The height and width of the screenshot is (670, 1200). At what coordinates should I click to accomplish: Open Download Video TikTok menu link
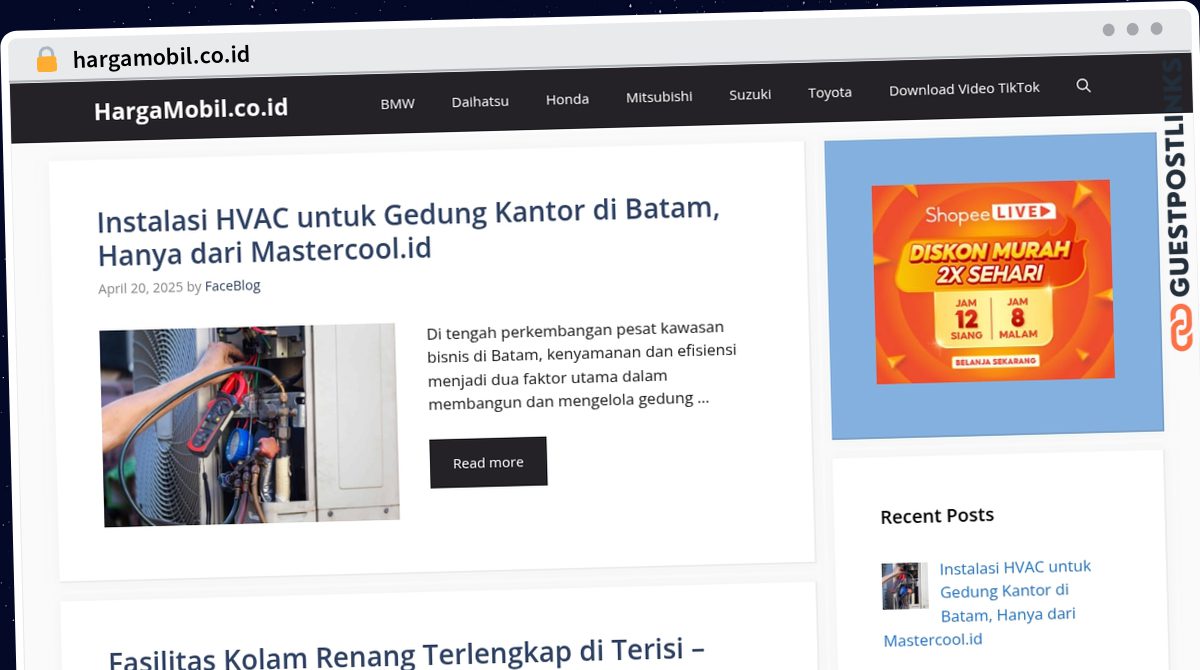tap(964, 89)
